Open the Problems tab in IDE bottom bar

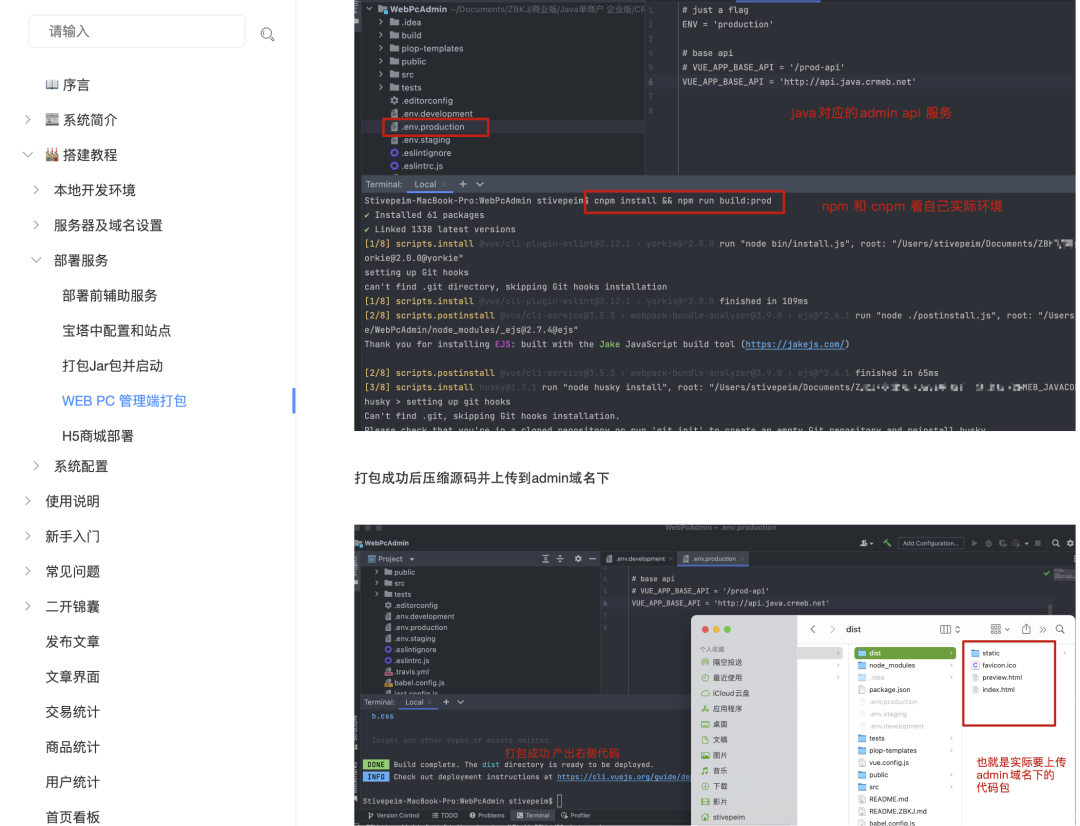[x=487, y=815]
